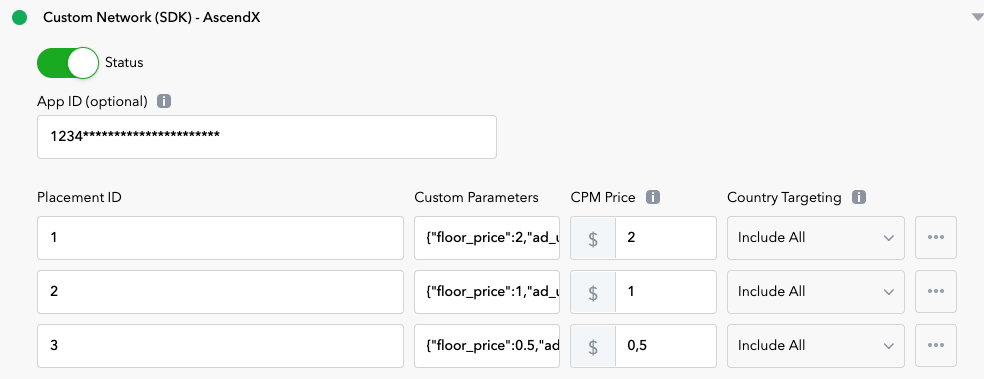Toggle the Status switch off
The image size is (984, 379).
pos(68,63)
